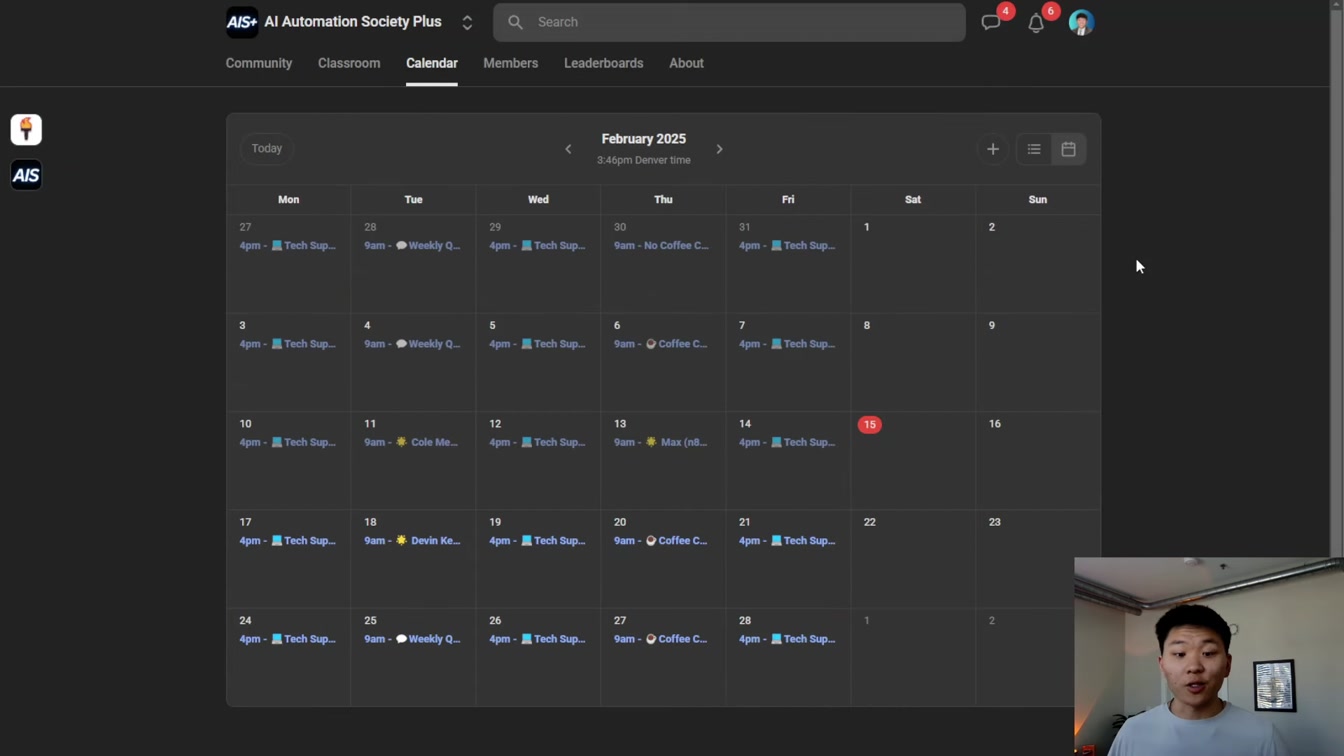The width and height of the screenshot is (1344, 756).
Task: Switch to list view
Action: click(x=1034, y=149)
